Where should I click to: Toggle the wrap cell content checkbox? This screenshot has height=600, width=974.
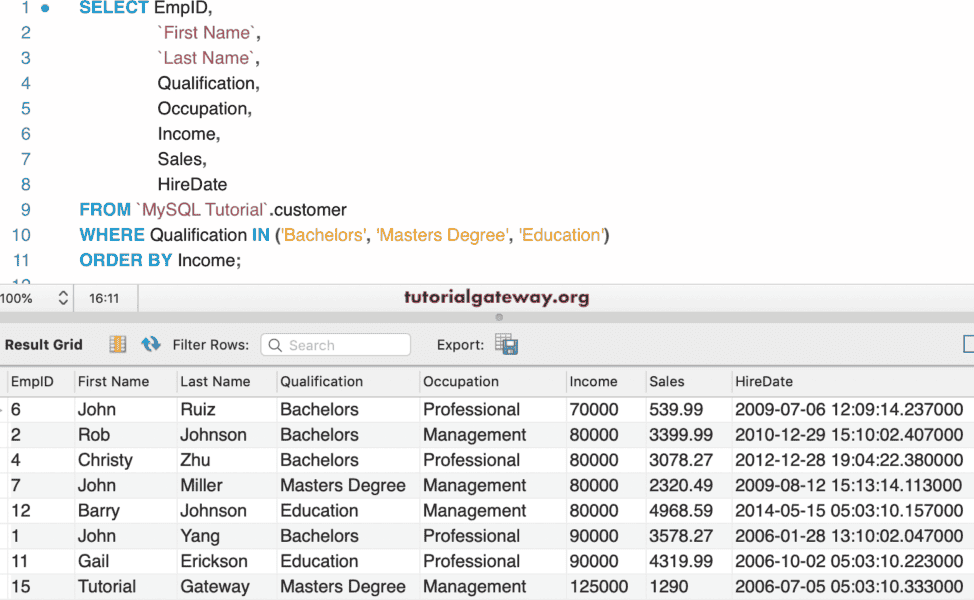968,344
